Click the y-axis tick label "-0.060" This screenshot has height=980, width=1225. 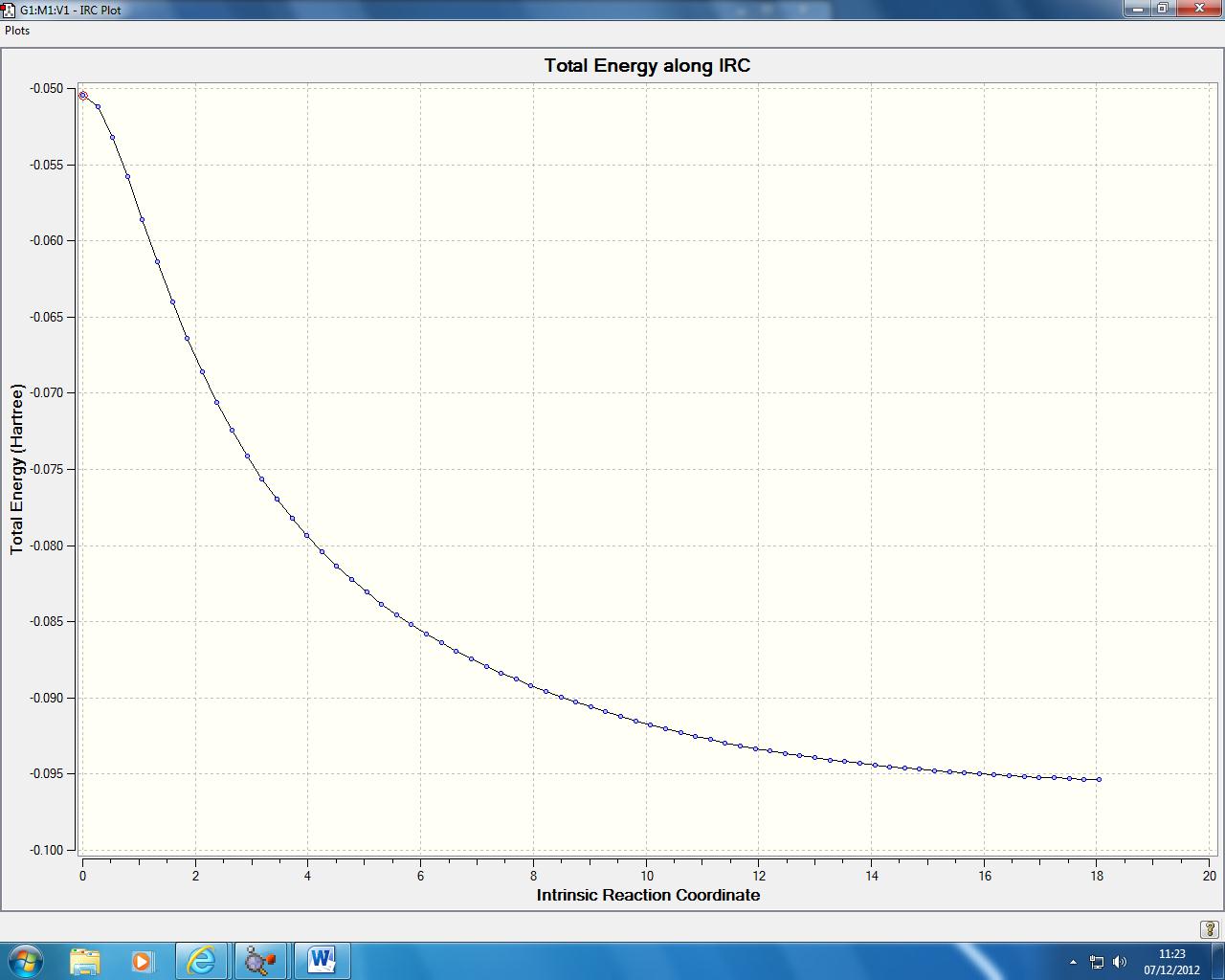point(46,241)
